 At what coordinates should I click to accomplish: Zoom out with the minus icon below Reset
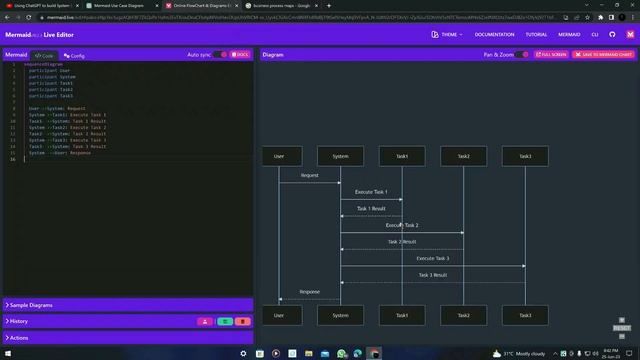(x=622, y=336)
